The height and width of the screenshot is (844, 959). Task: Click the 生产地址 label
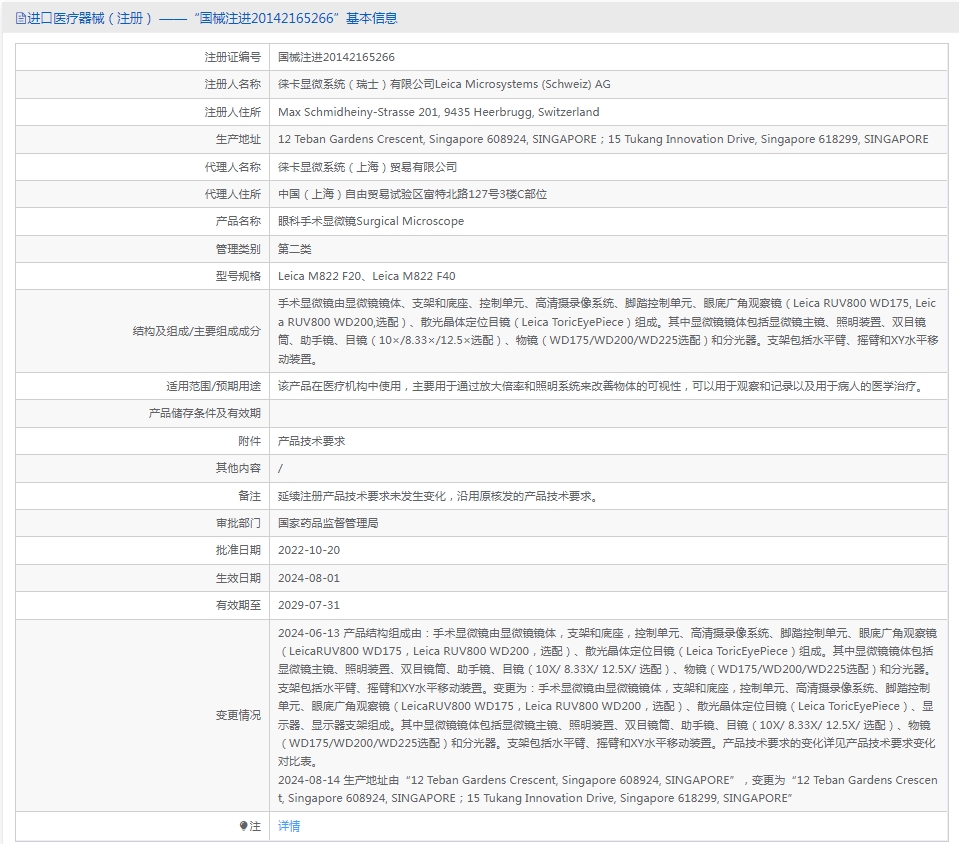(238, 139)
